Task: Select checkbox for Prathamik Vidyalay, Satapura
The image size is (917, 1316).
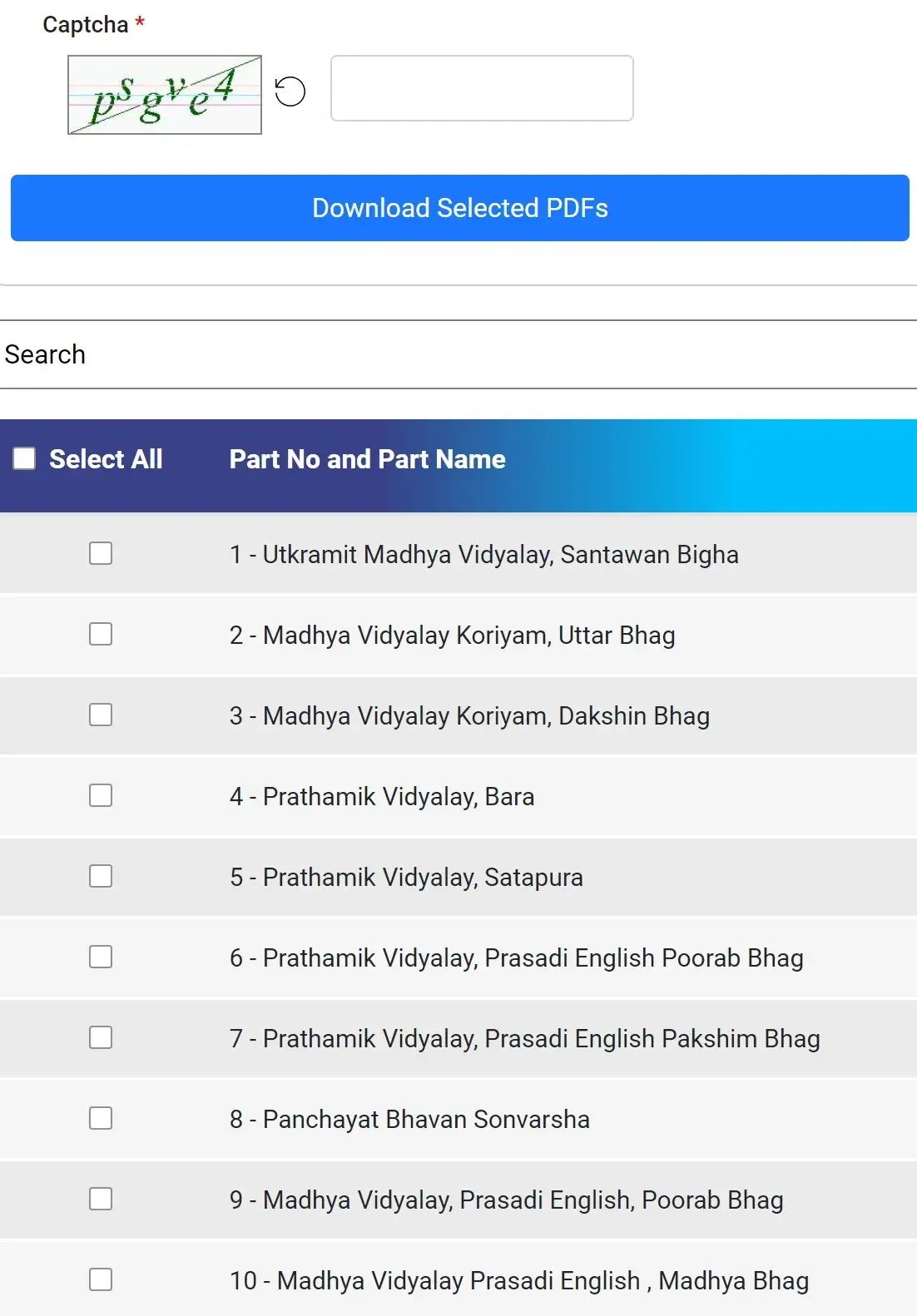Action: (101, 876)
